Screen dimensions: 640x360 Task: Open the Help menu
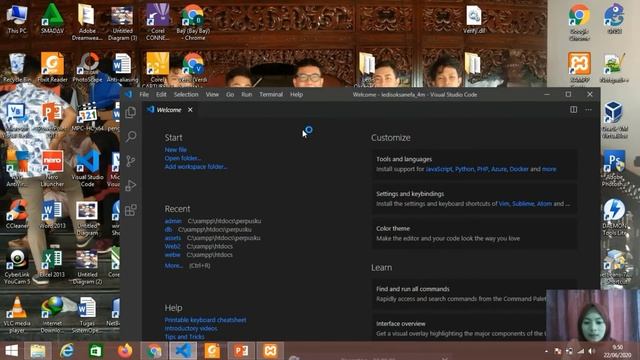pos(296,94)
